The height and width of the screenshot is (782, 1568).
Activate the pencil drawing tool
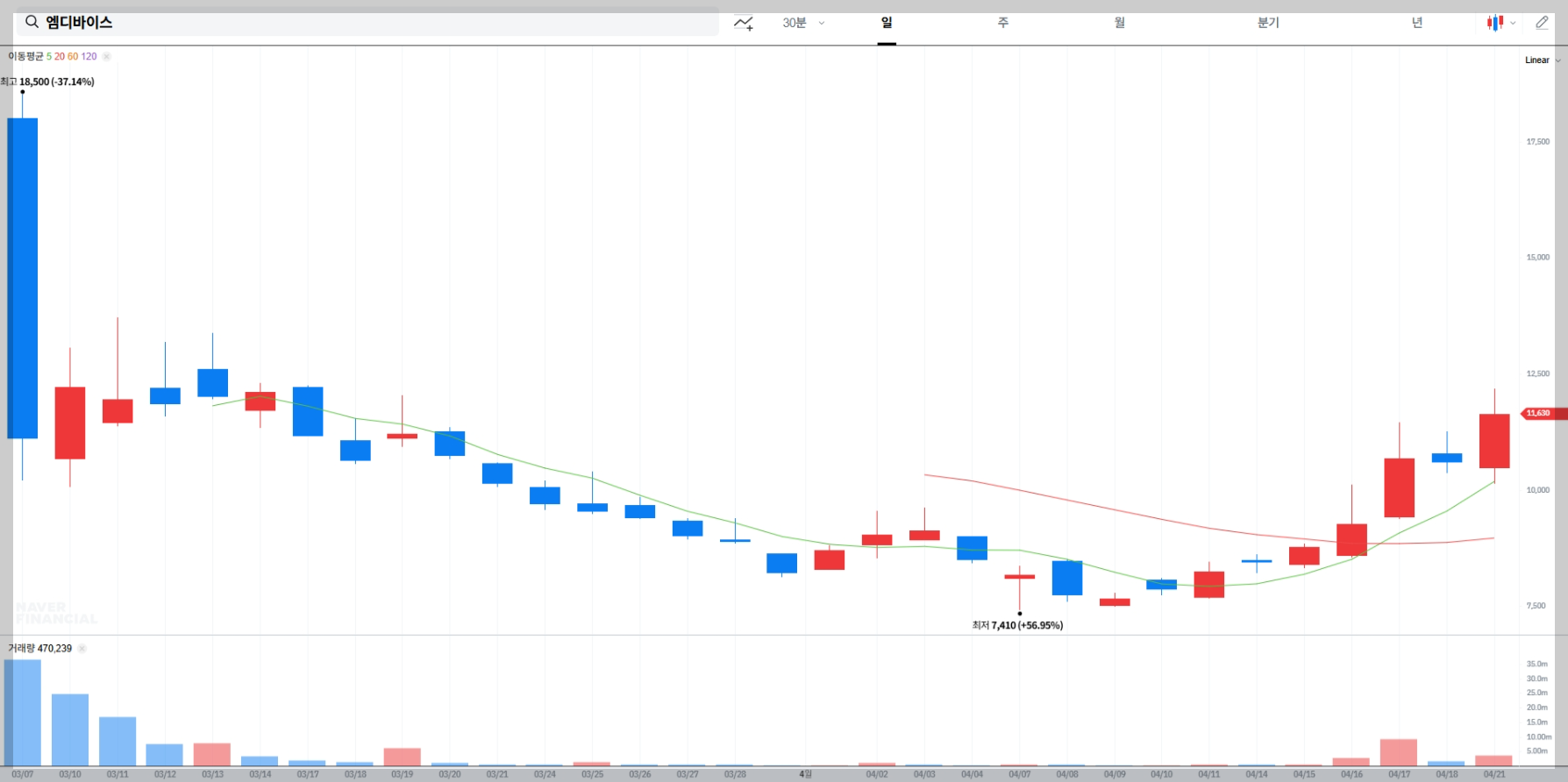pyautogui.click(x=1542, y=23)
